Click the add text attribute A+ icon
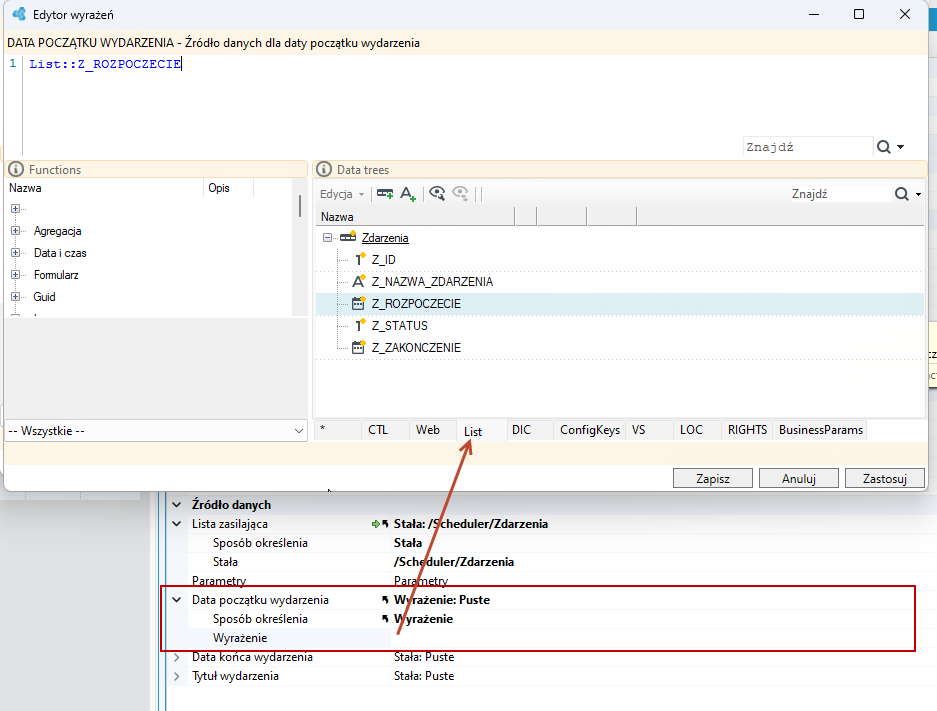This screenshot has height=711, width=937. click(408, 194)
